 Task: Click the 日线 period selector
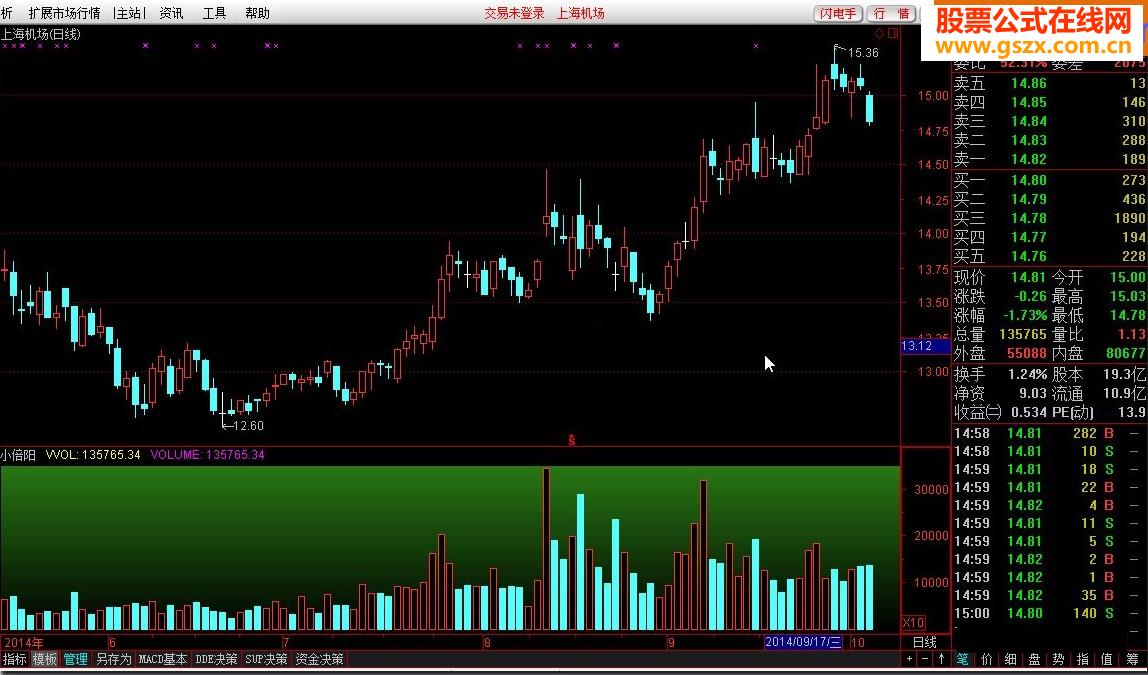click(x=925, y=642)
